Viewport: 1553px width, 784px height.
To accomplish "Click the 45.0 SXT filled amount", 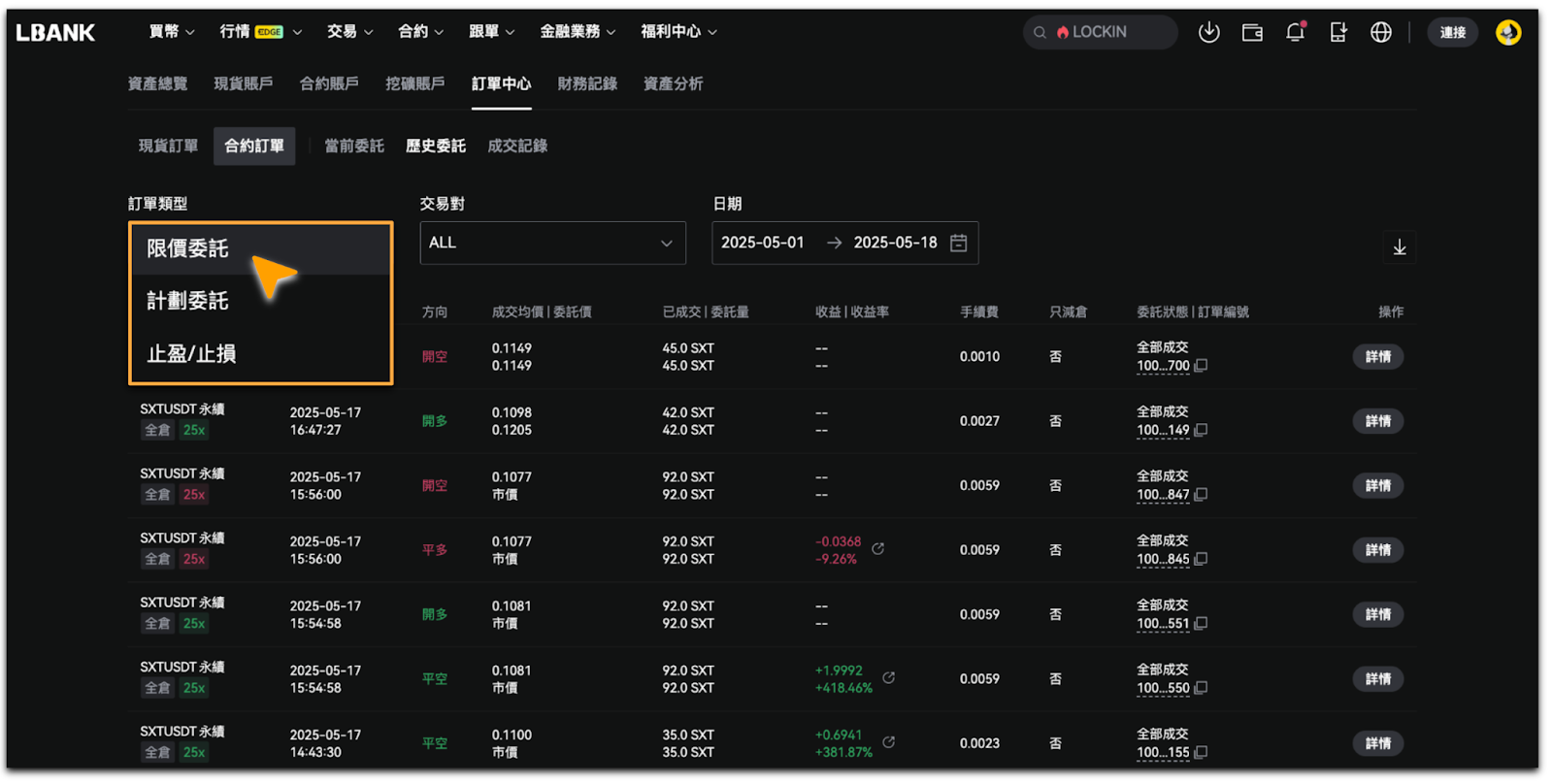I will coord(688,348).
